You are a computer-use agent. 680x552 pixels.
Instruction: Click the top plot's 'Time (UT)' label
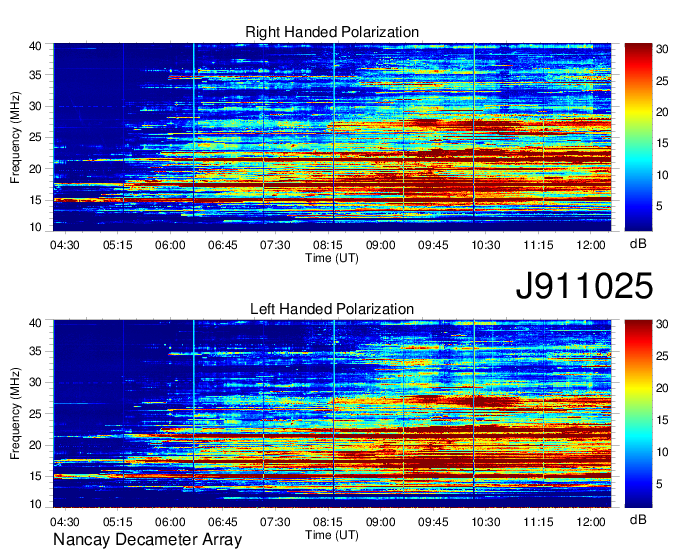[x=332, y=258]
